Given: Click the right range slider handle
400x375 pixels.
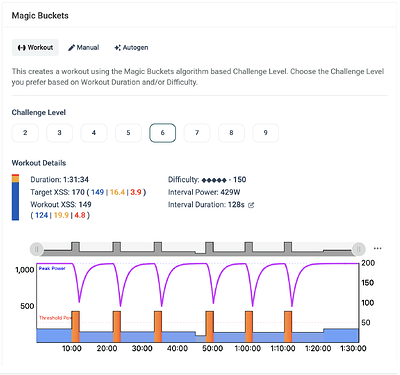Looking at the screenshot, I should 359,249.
